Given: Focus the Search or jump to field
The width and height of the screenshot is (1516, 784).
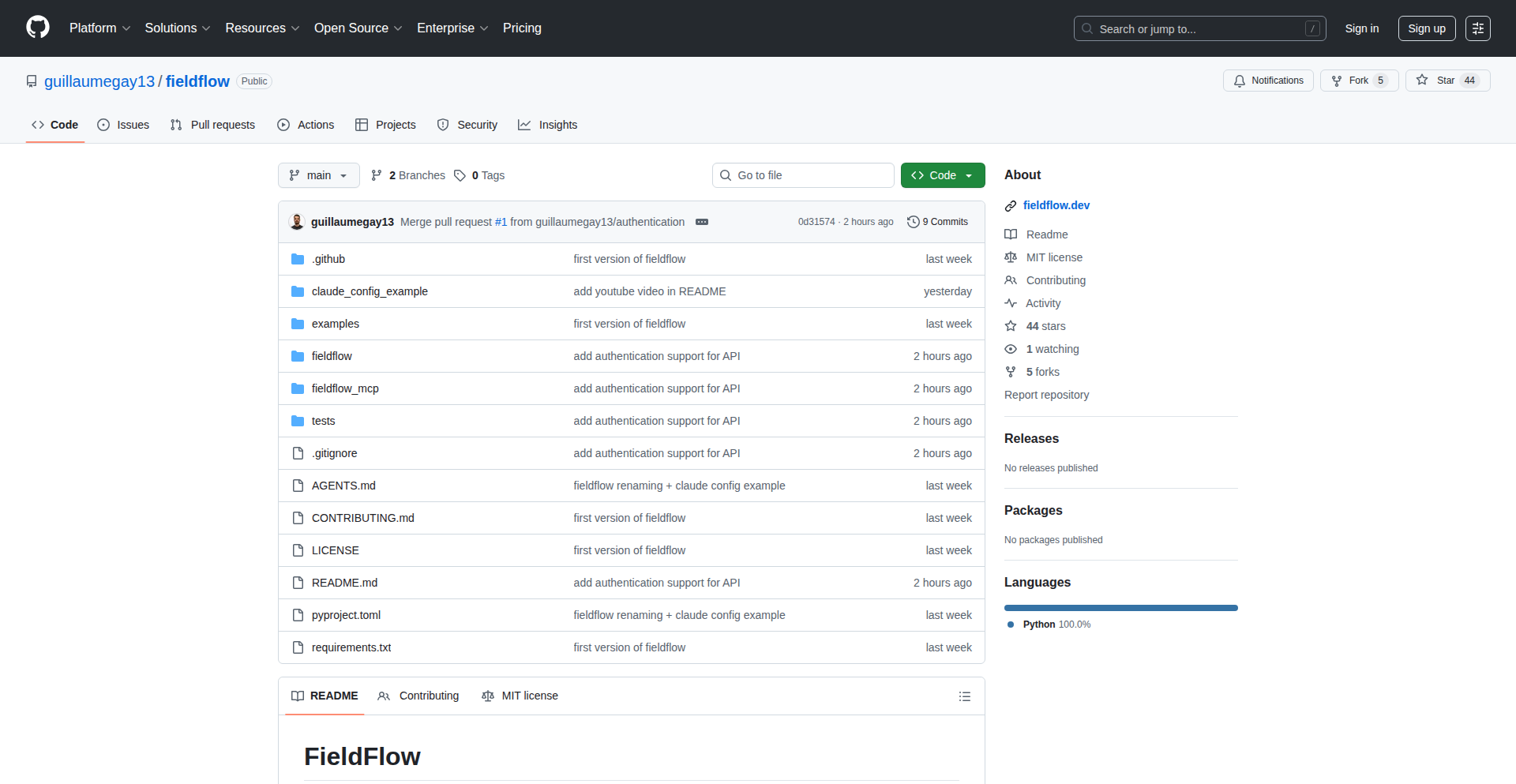Looking at the screenshot, I should [1199, 28].
